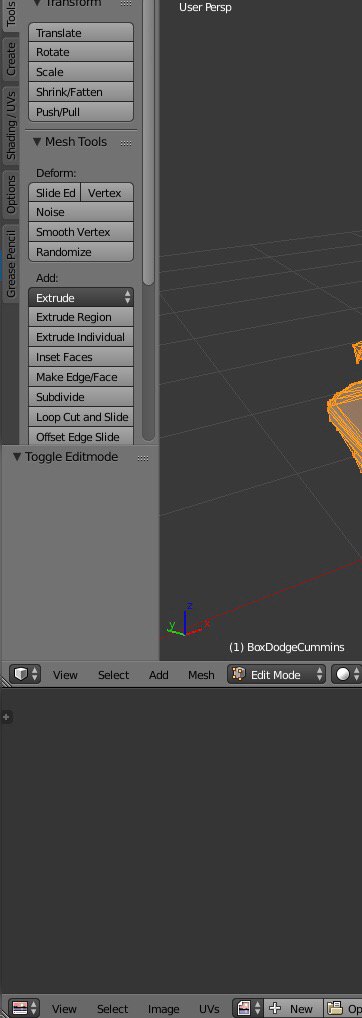Browse image datablocks with the image icon
This screenshot has width=362, height=1018.
pyautogui.click(x=248, y=1008)
